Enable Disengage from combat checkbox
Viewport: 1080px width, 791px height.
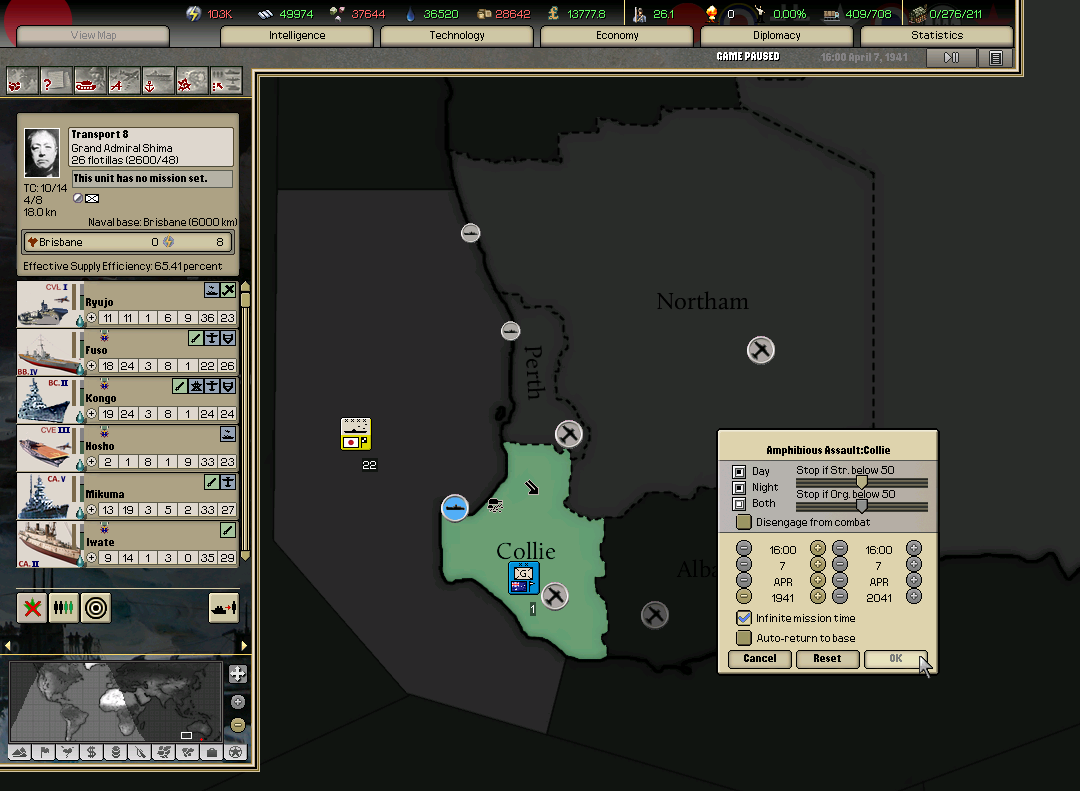click(x=744, y=522)
